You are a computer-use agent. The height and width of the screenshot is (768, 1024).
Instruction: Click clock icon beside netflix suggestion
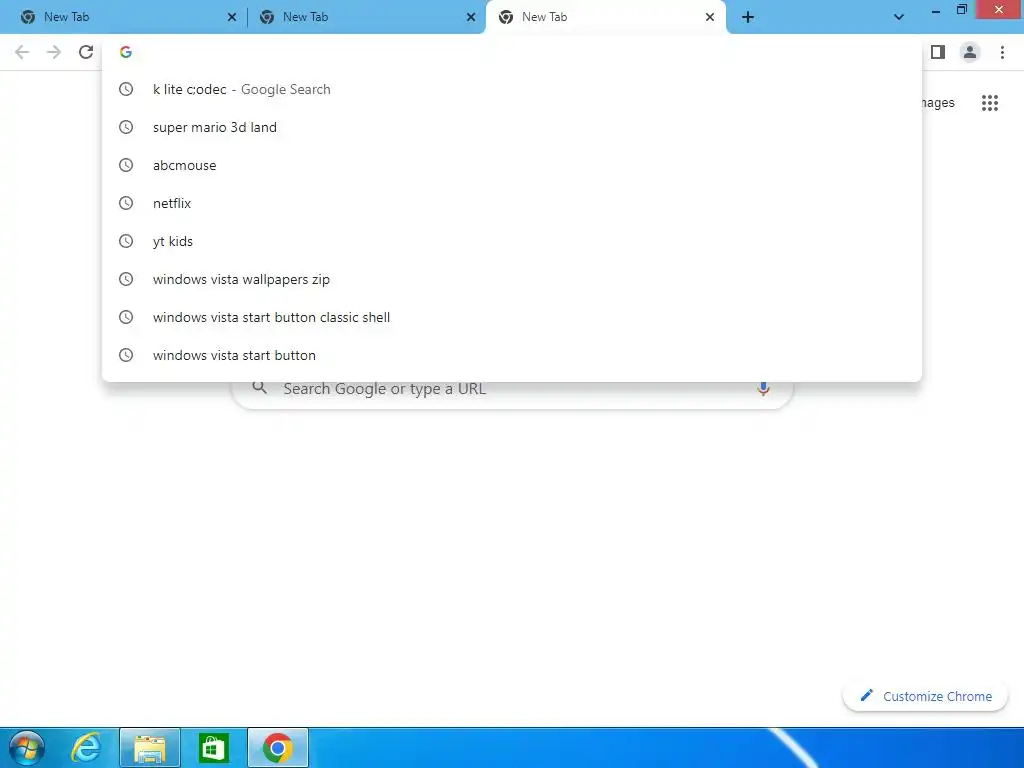coord(126,203)
